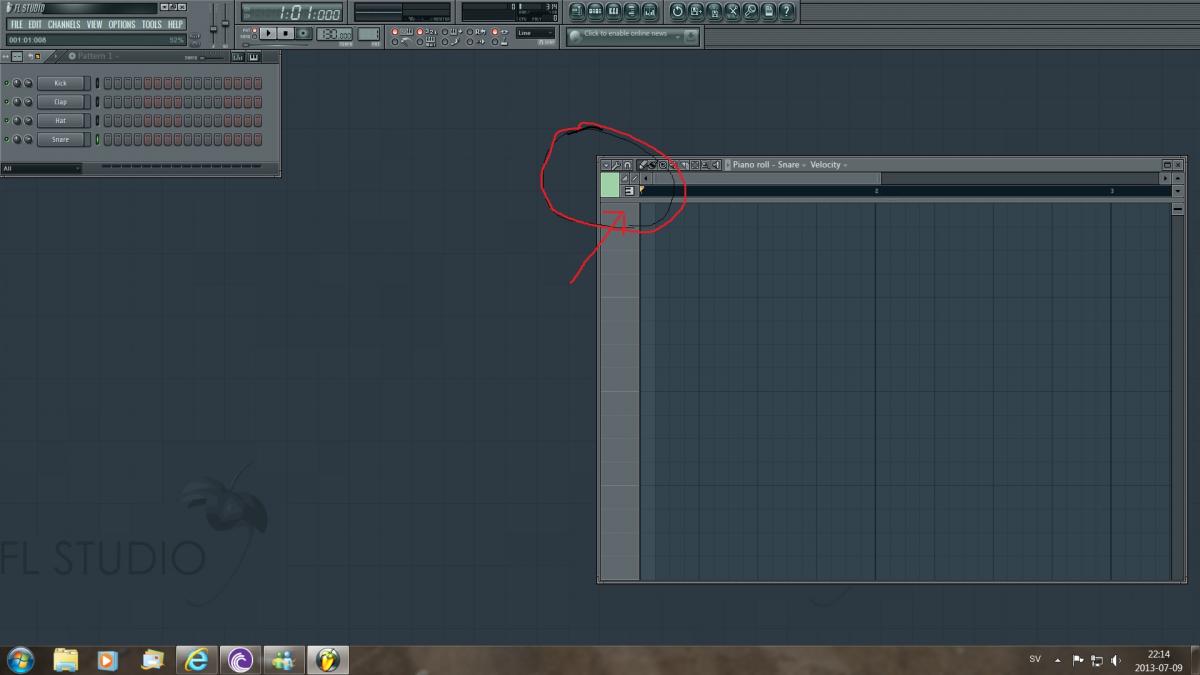
Task: Click the main volume slider handle
Action: (x=212, y=28)
